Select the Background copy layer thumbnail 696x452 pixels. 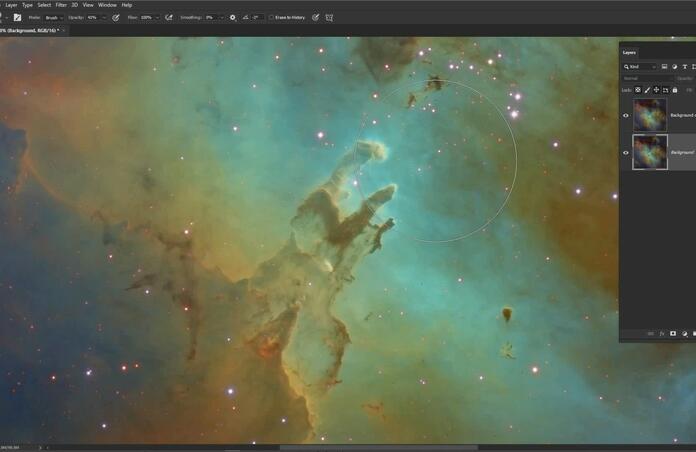[650, 115]
